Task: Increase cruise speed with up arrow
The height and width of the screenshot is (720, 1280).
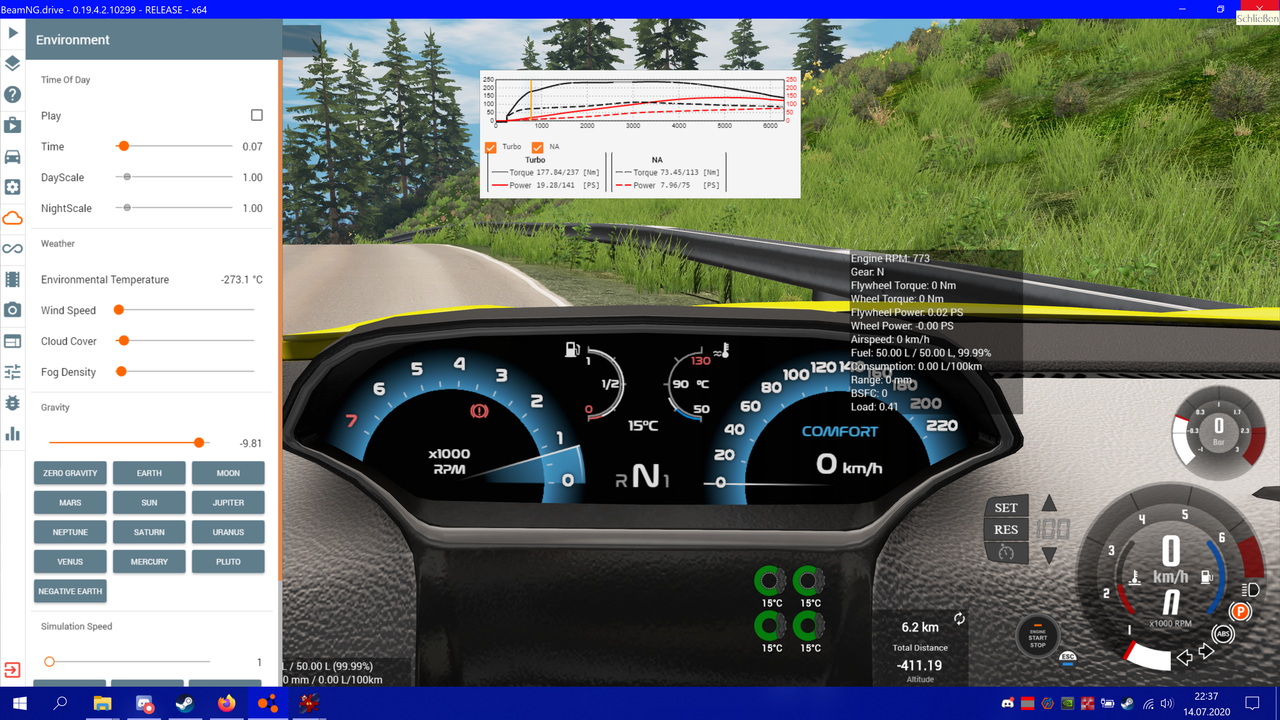Action: (1049, 503)
